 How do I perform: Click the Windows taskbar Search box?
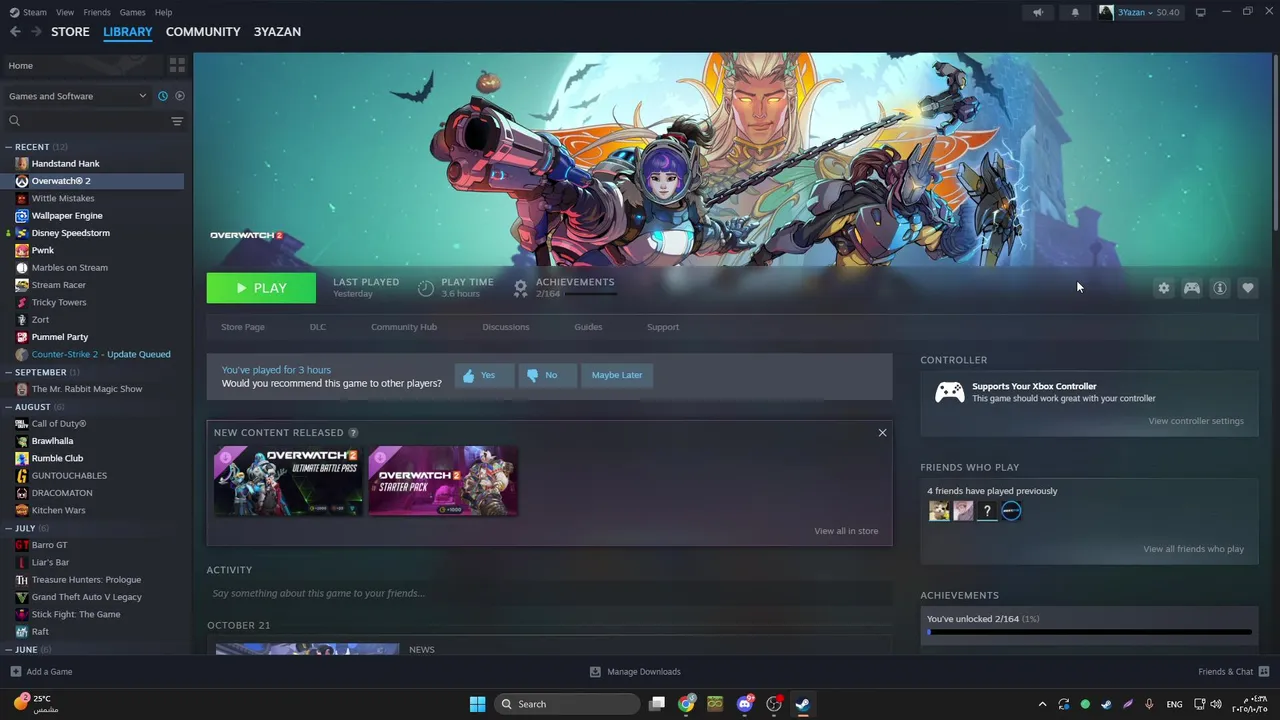pyautogui.click(x=567, y=704)
